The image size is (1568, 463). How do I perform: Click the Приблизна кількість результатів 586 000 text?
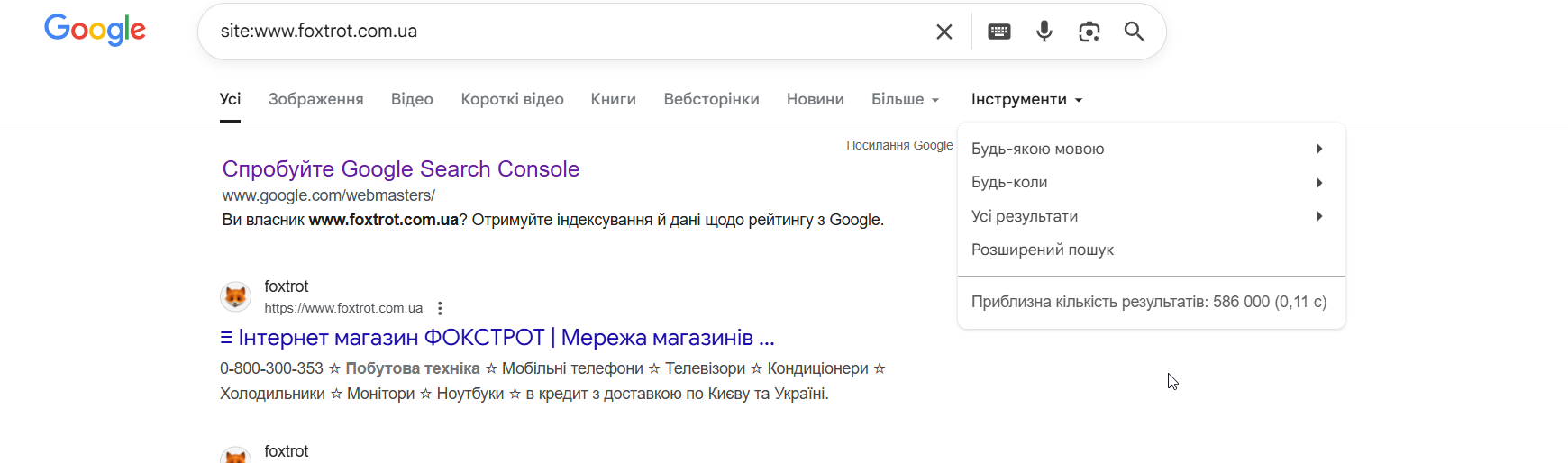click(1149, 302)
